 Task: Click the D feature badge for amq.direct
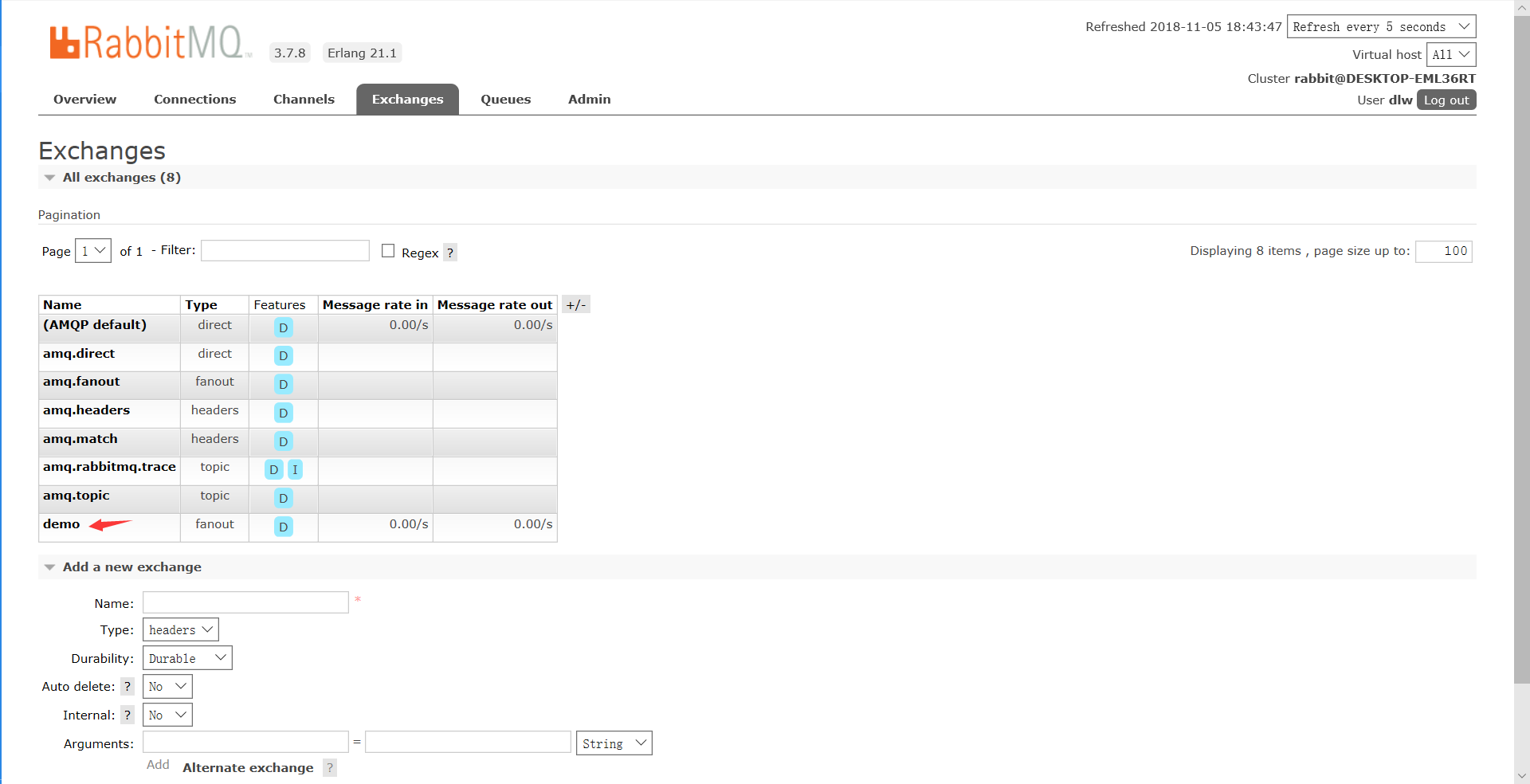[x=283, y=355]
